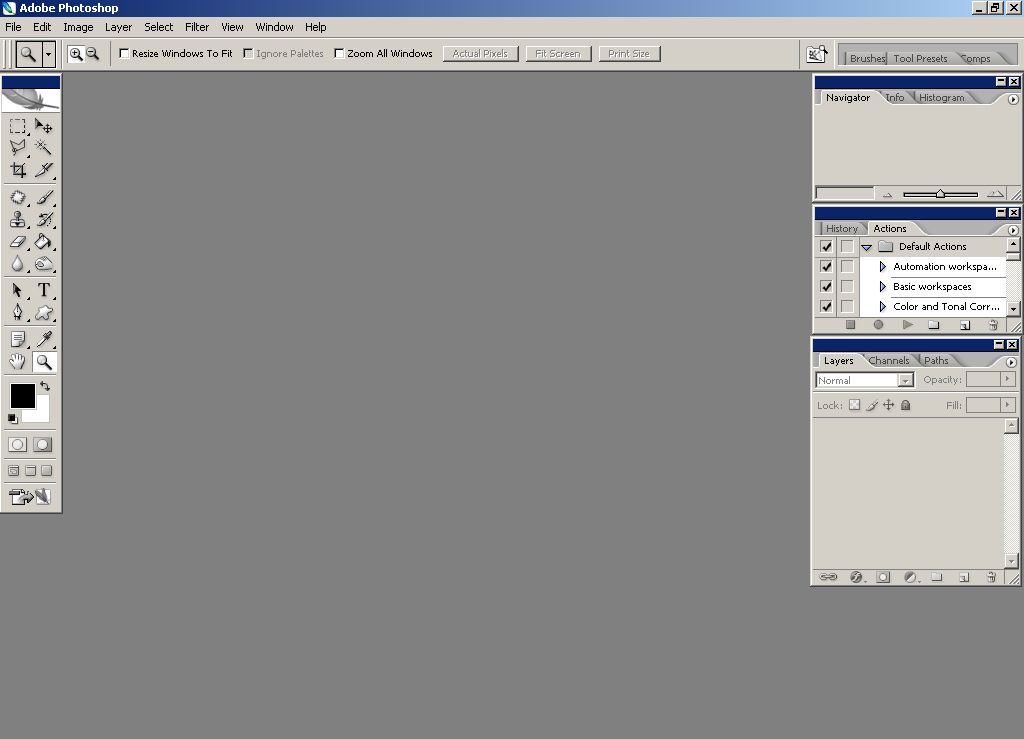Open the Layer menu

click(x=118, y=27)
